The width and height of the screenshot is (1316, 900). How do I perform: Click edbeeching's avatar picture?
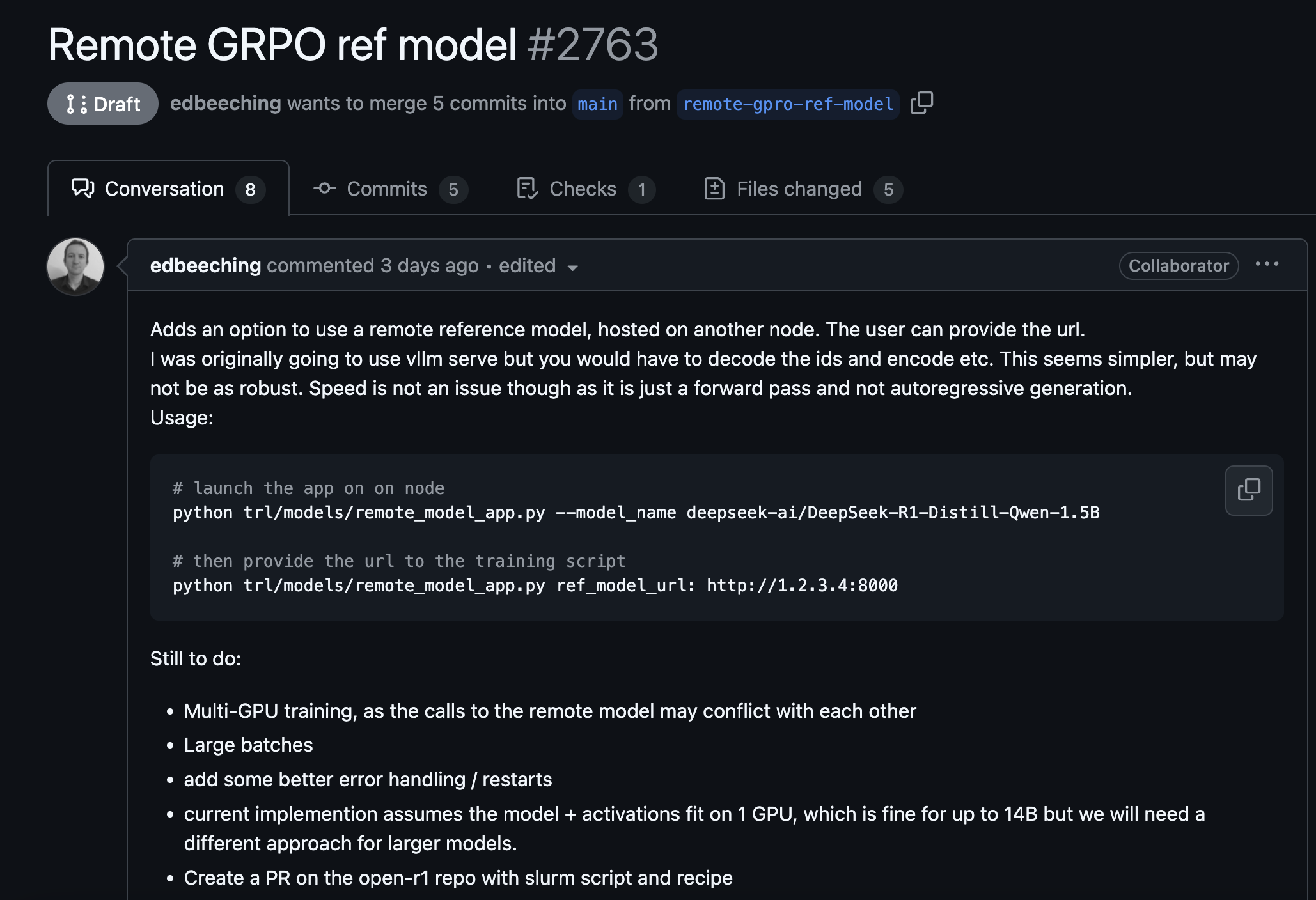(x=75, y=267)
